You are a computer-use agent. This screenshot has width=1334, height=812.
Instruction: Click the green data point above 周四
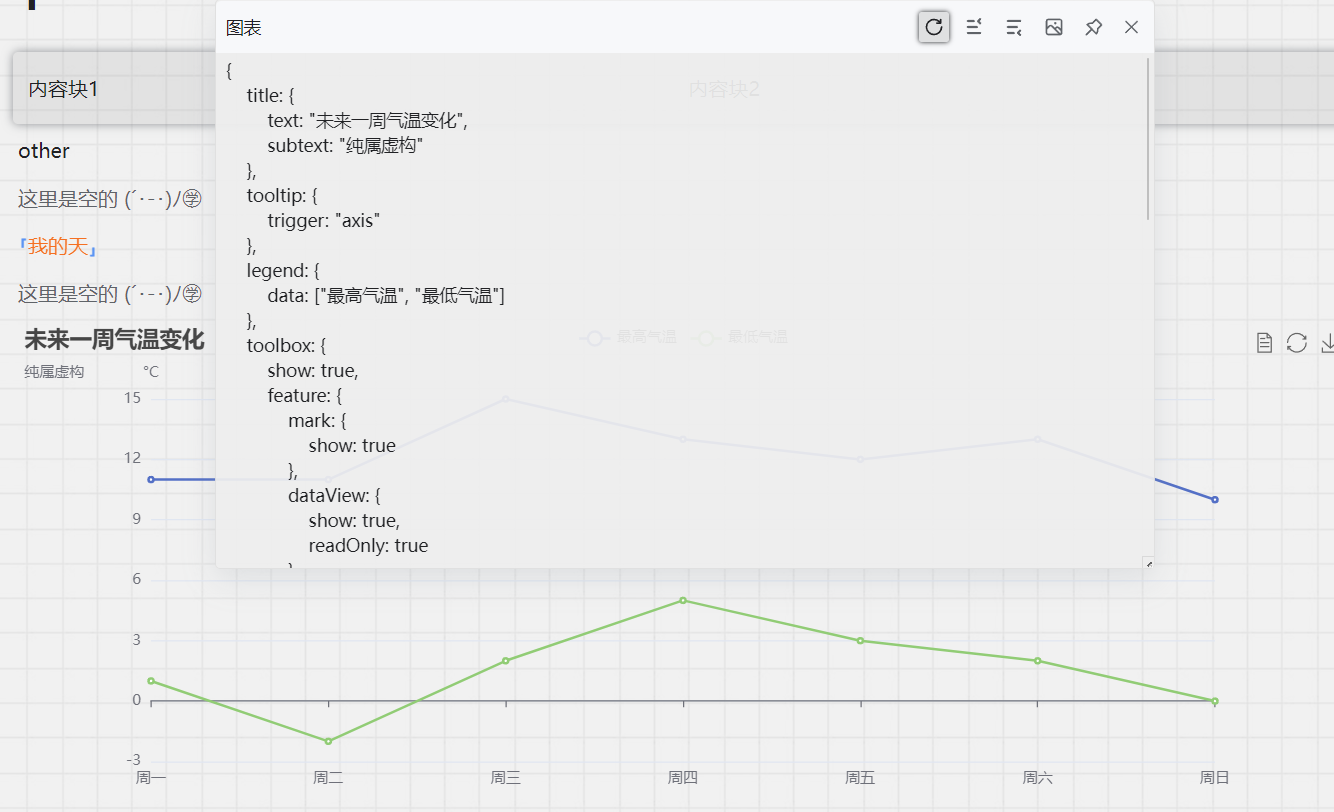click(x=683, y=600)
